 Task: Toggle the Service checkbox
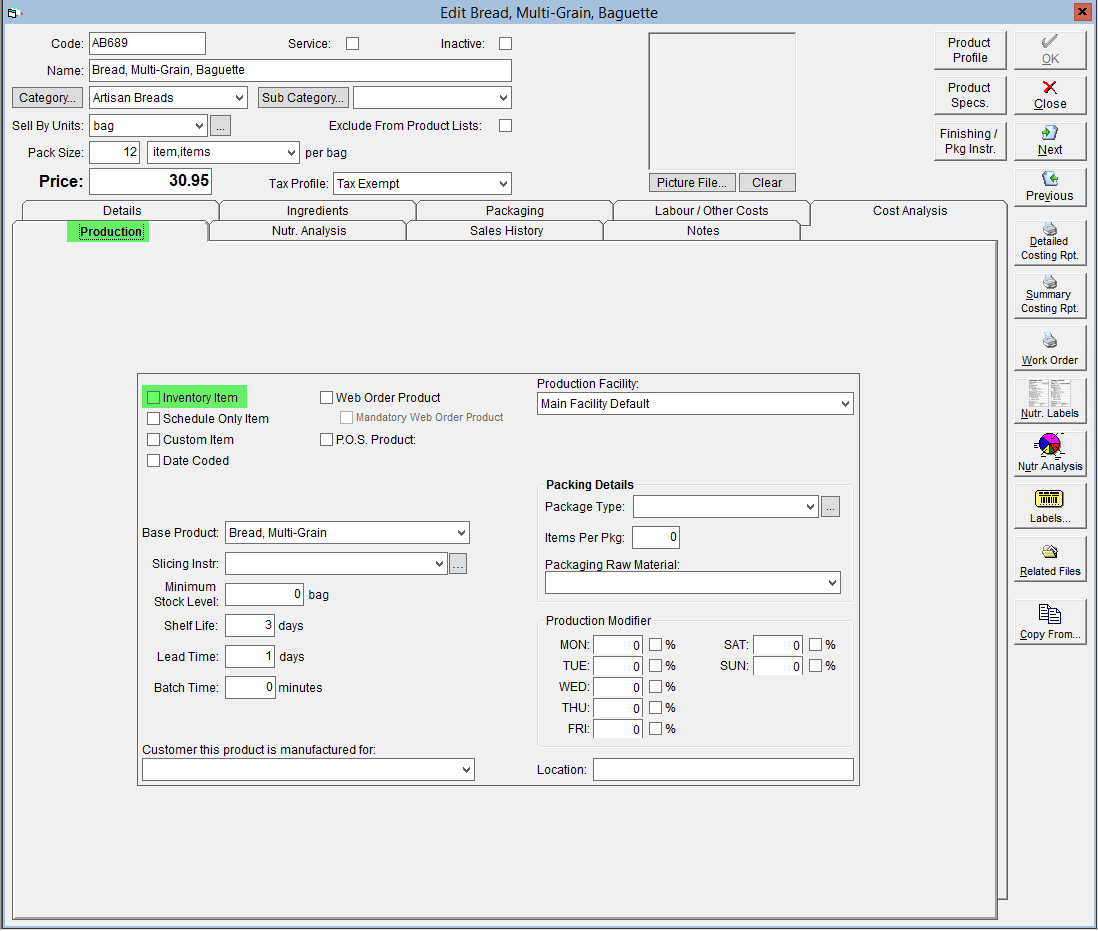pos(352,43)
